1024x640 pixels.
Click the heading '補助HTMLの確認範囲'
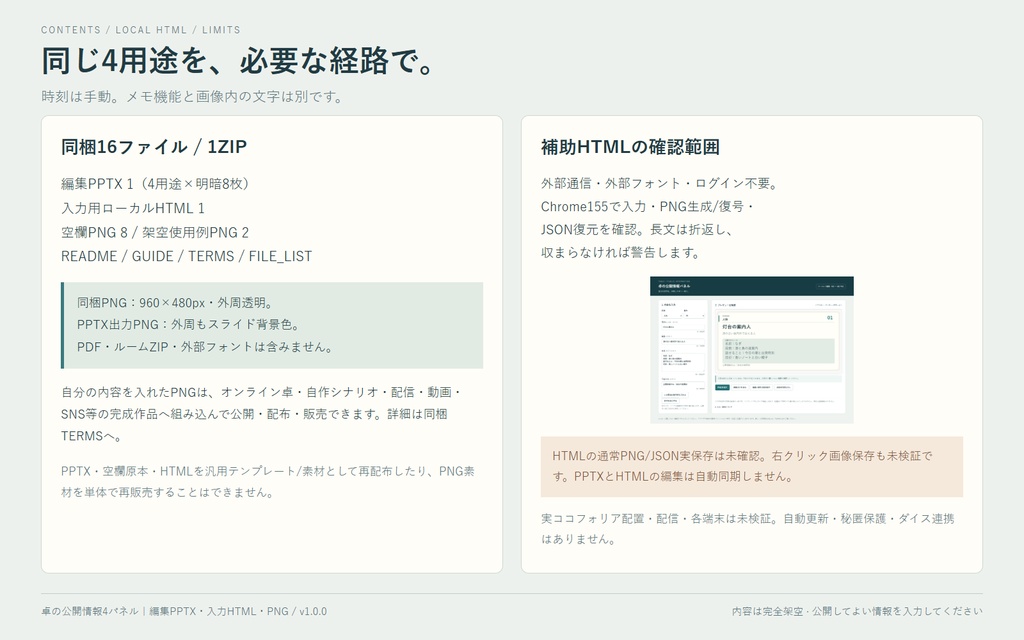630,147
